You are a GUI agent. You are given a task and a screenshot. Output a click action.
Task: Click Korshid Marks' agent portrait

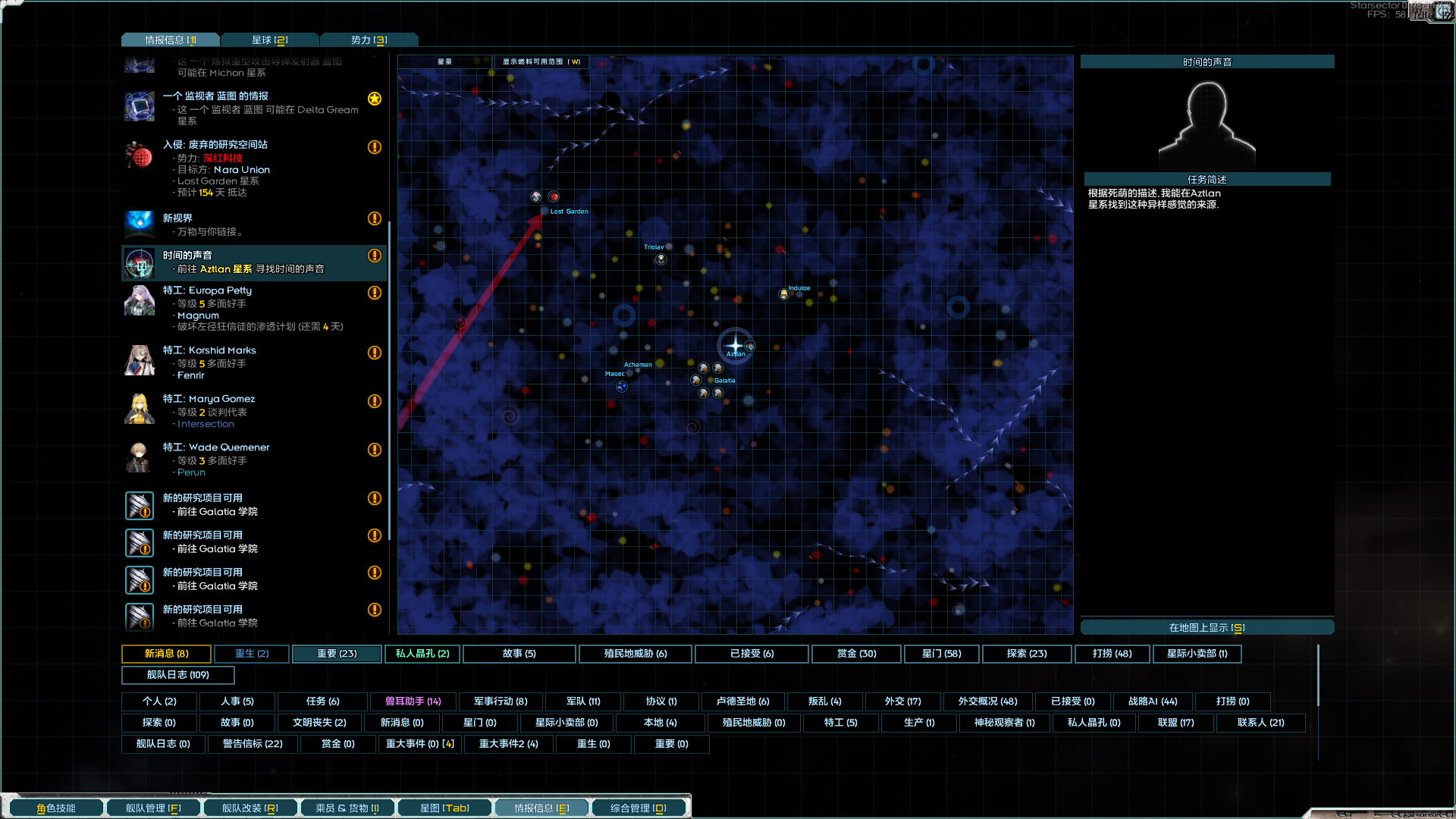click(139, 361)
